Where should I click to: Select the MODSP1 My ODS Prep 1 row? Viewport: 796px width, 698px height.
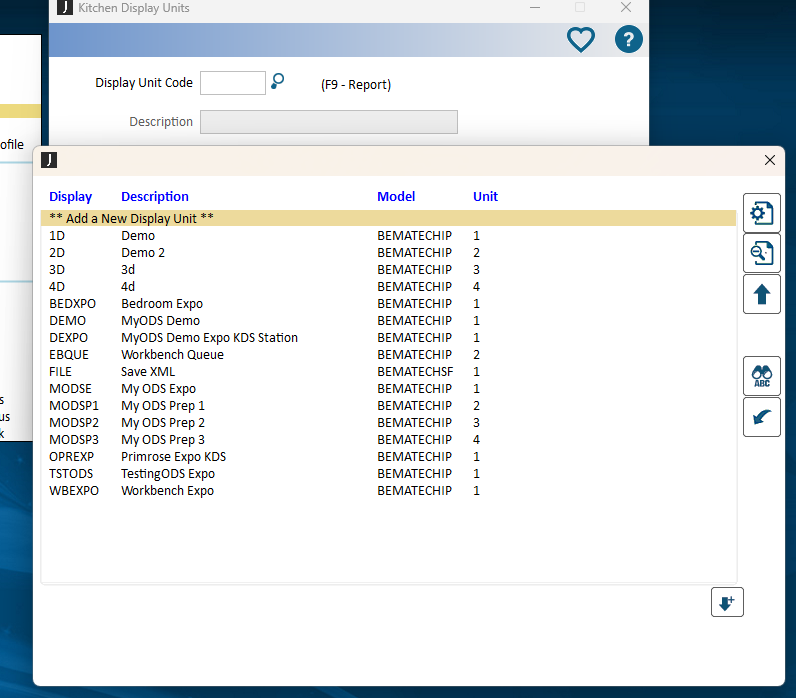(388, 406)
